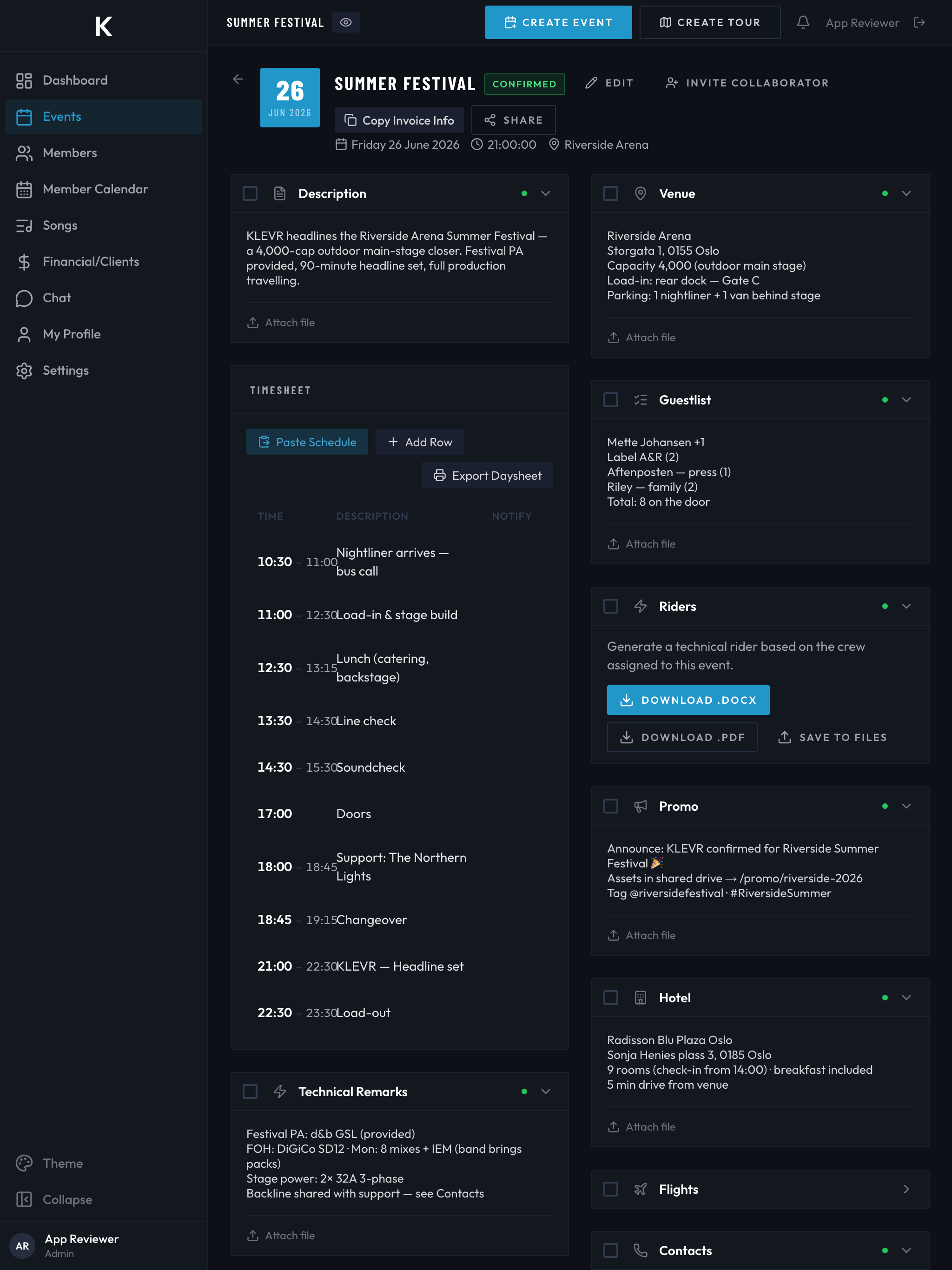Click the K logo in sidebar
The width and height of the screenshot is (952, 1270).
click(x=104, y=26)
